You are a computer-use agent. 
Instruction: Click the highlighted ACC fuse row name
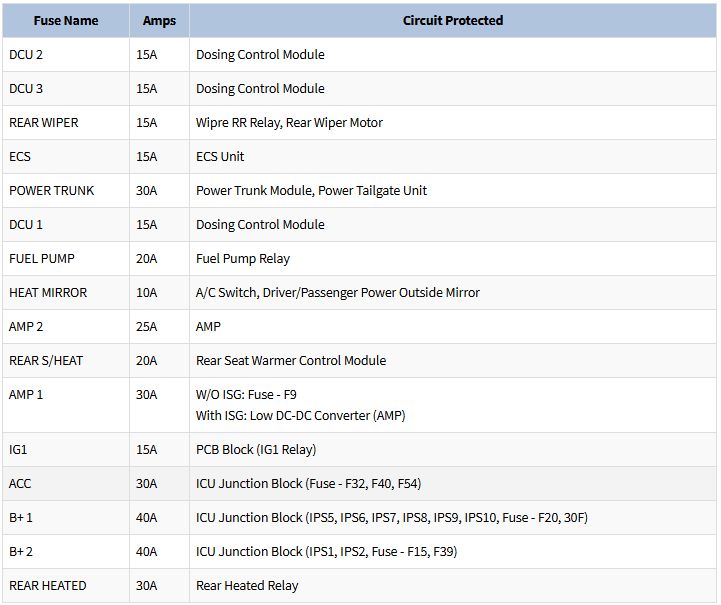(20, 484)
